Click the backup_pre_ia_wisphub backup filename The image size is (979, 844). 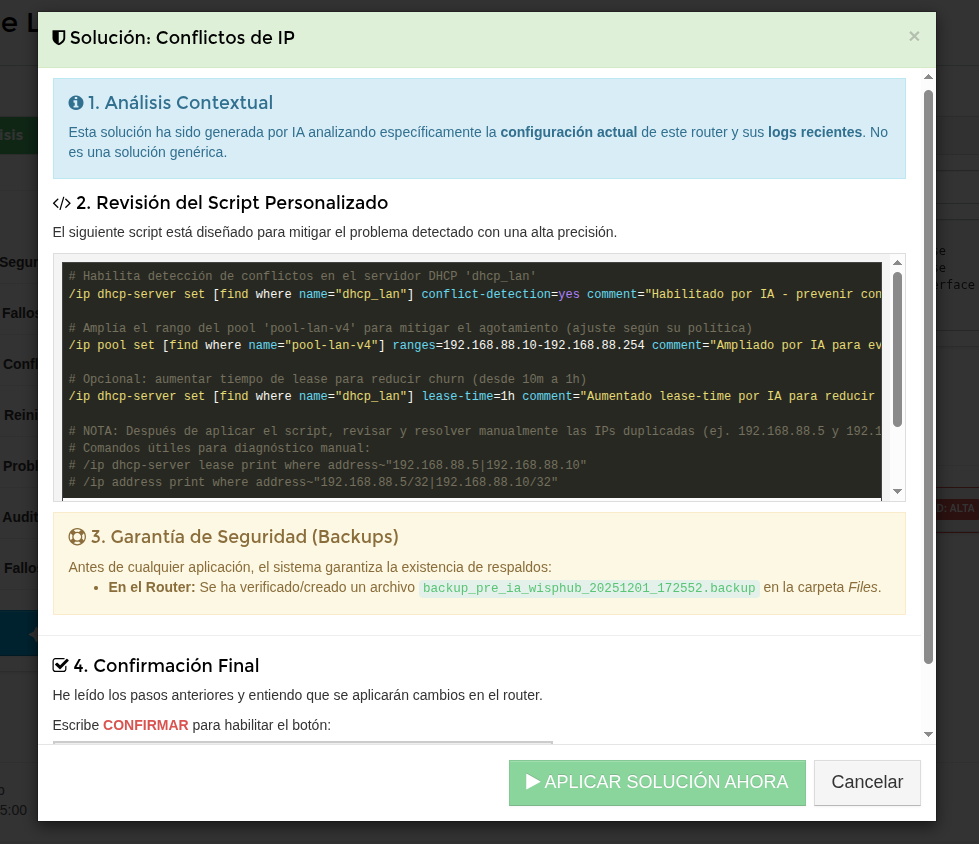coord(589,588)
